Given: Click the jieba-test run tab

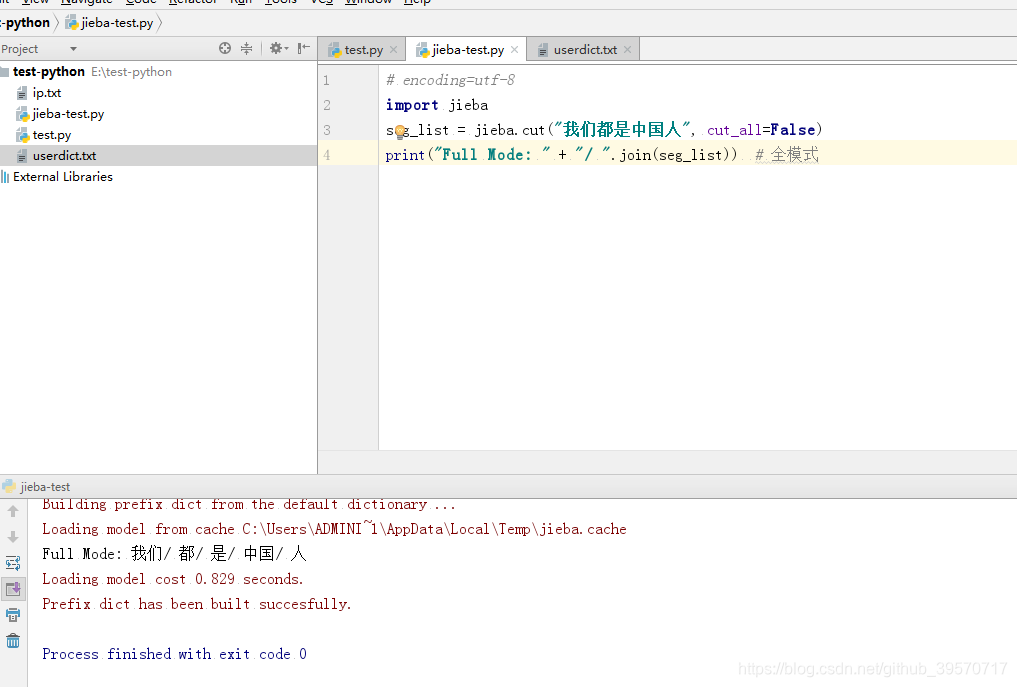Looking at the screenshot, I should tap(36, 487).
